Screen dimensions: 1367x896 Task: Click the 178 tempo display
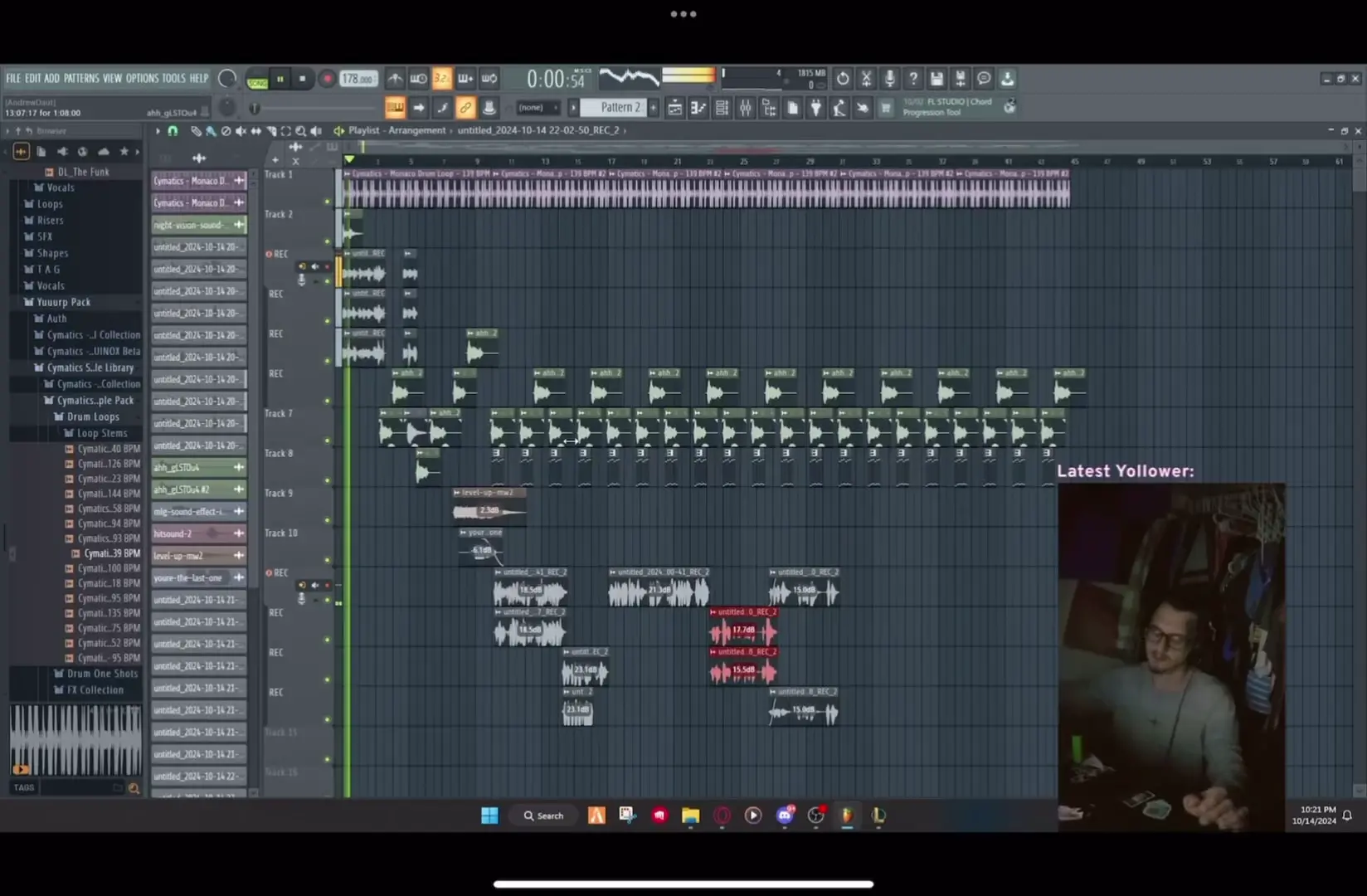tap(358, 79)
